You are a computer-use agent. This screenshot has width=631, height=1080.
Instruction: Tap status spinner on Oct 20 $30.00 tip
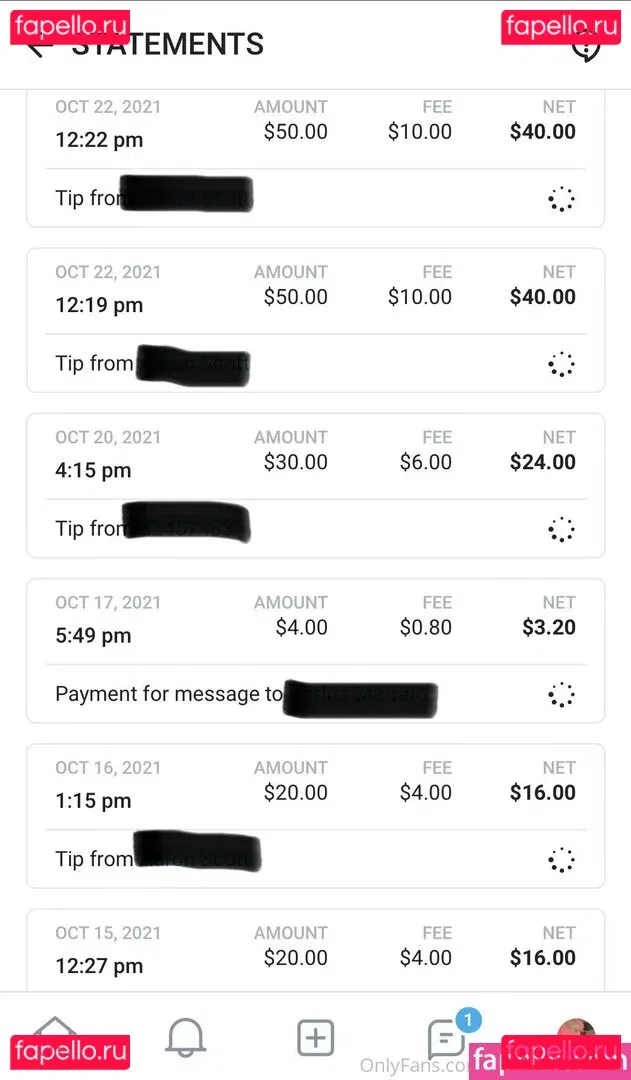coord(562,529)
